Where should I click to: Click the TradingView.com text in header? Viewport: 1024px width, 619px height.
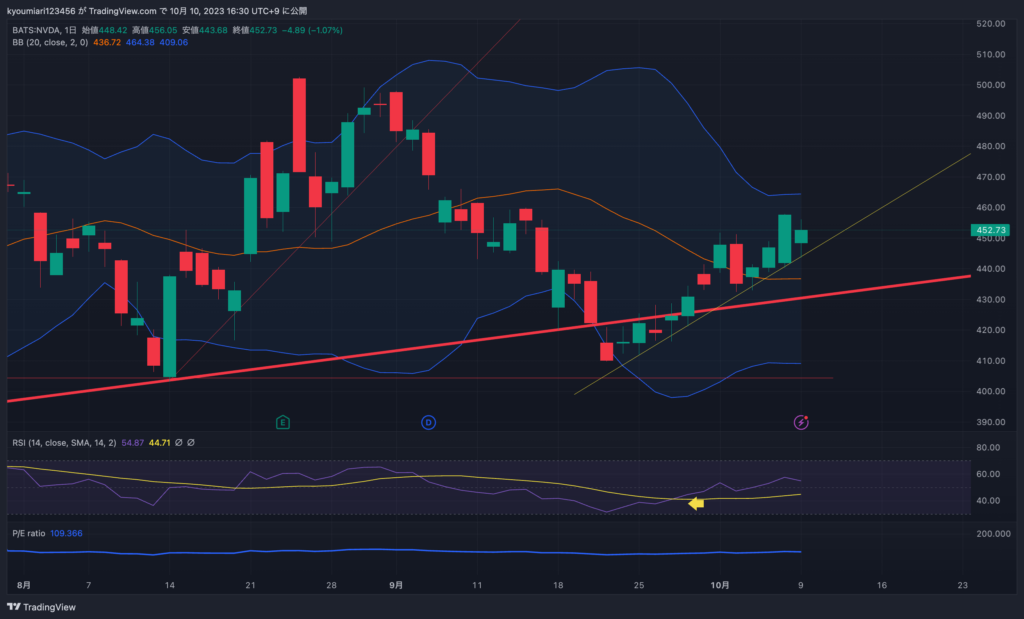coord(122,11)
